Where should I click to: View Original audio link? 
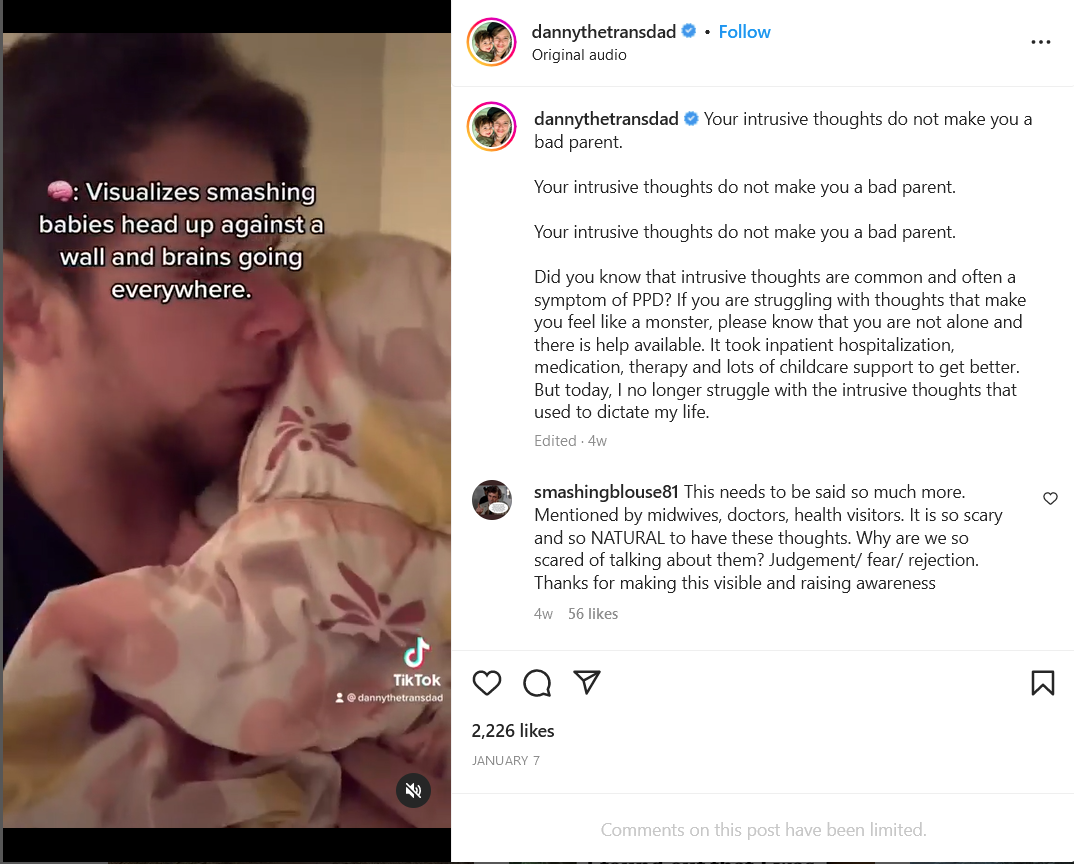click(579, 55)
